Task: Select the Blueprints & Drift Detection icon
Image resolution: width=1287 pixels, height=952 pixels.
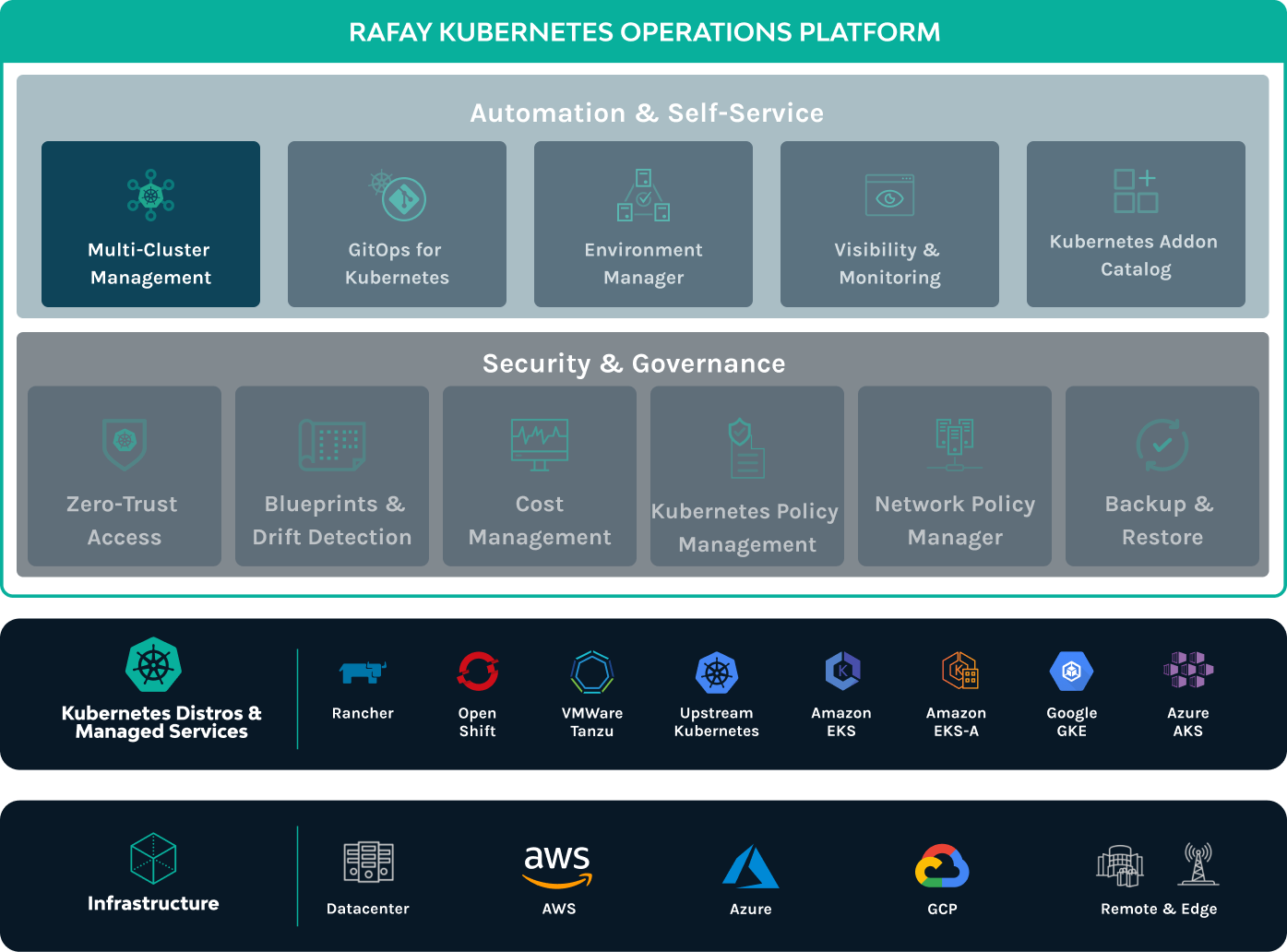Action: click(332, 445)
